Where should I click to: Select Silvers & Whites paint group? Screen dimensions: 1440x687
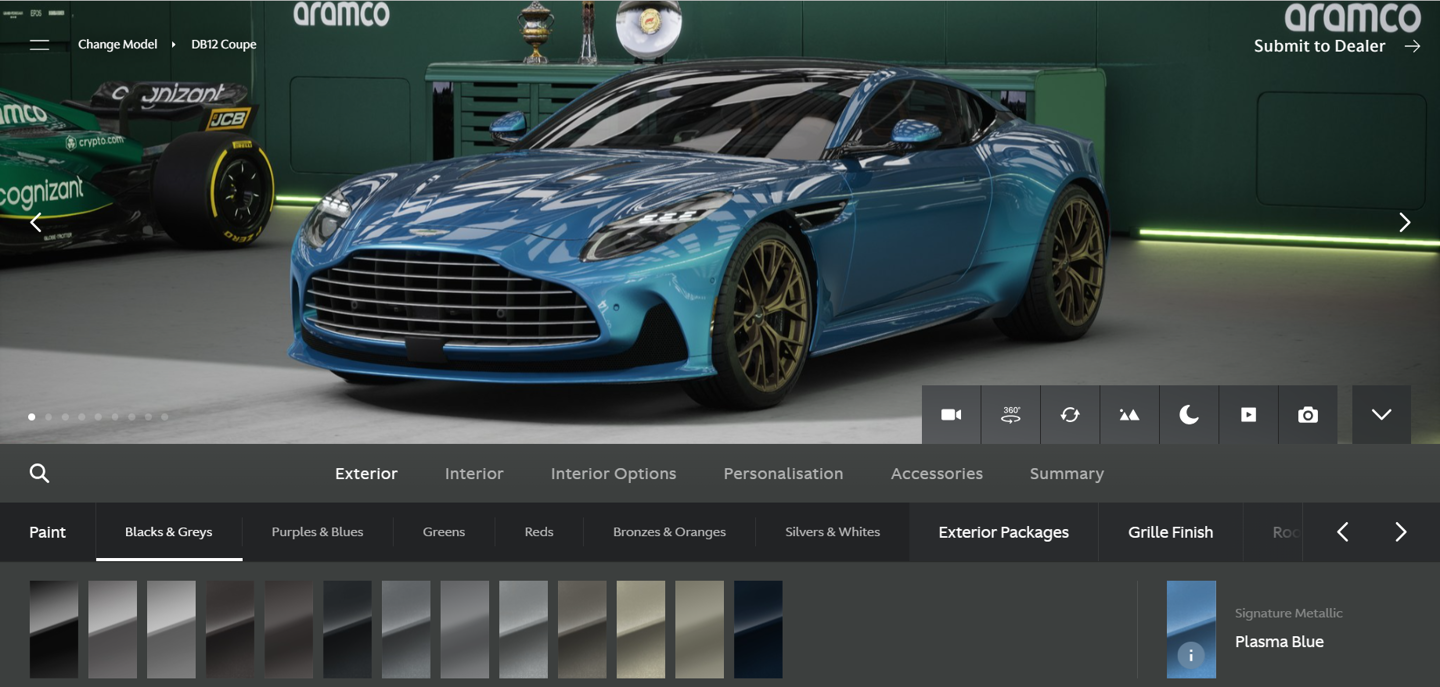(x=833, y=532)
